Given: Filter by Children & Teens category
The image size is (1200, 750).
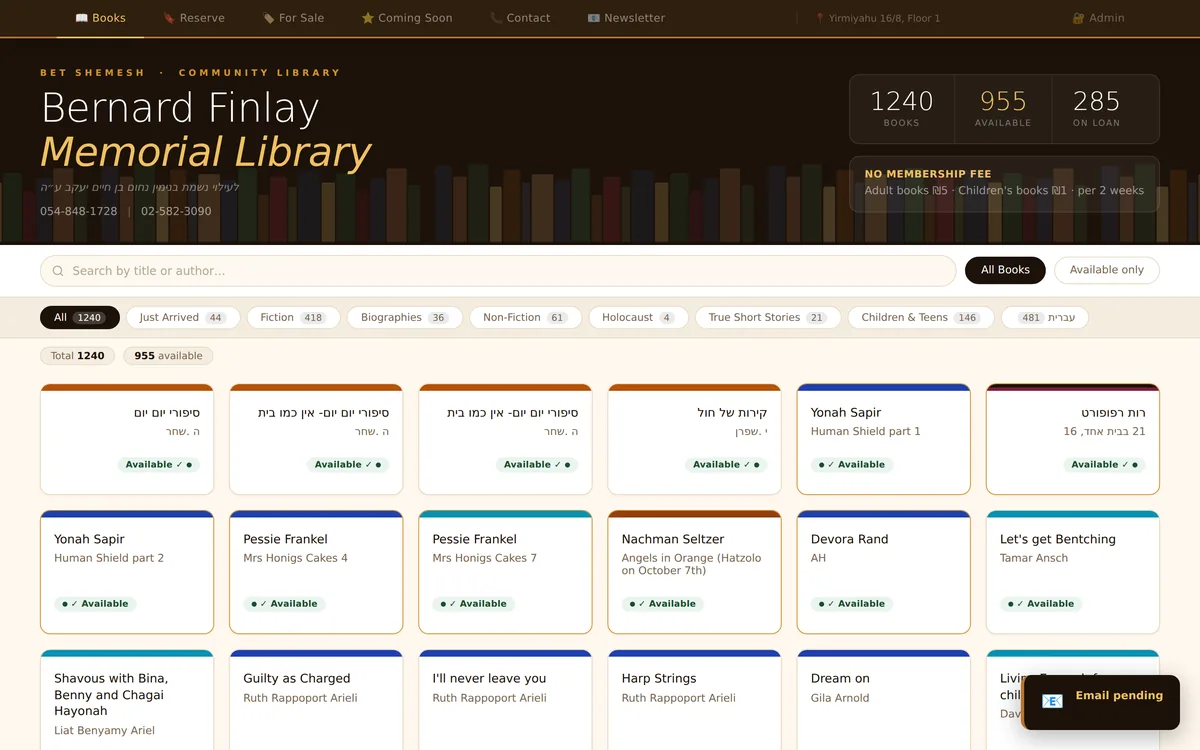Looking at the screenshot, I should [921, 317].
